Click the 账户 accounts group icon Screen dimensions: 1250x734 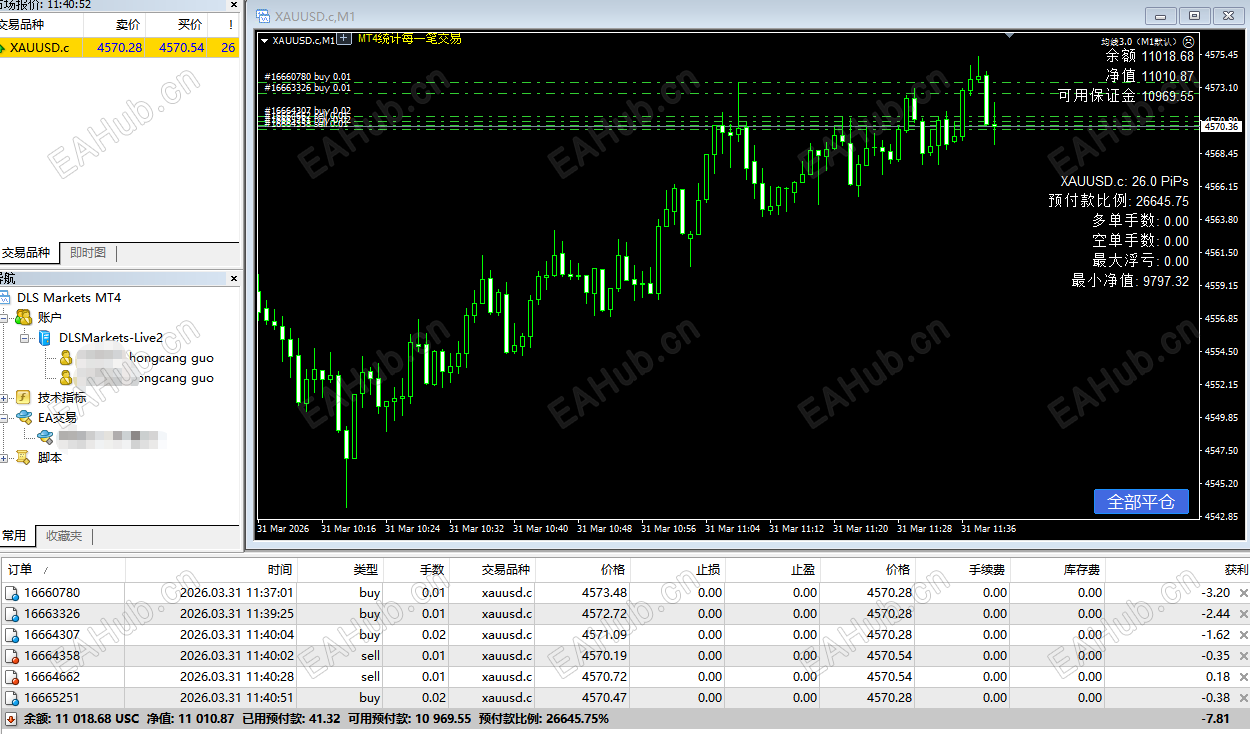pos(22,316)
